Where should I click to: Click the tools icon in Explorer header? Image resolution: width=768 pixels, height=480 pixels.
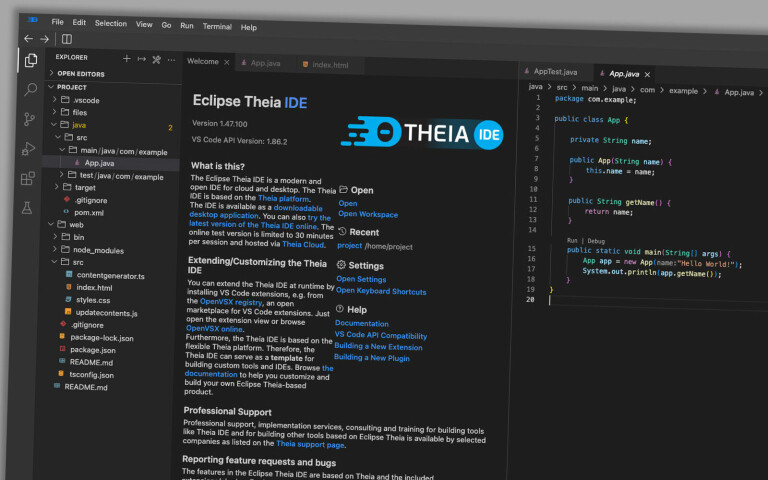(156, 60)
